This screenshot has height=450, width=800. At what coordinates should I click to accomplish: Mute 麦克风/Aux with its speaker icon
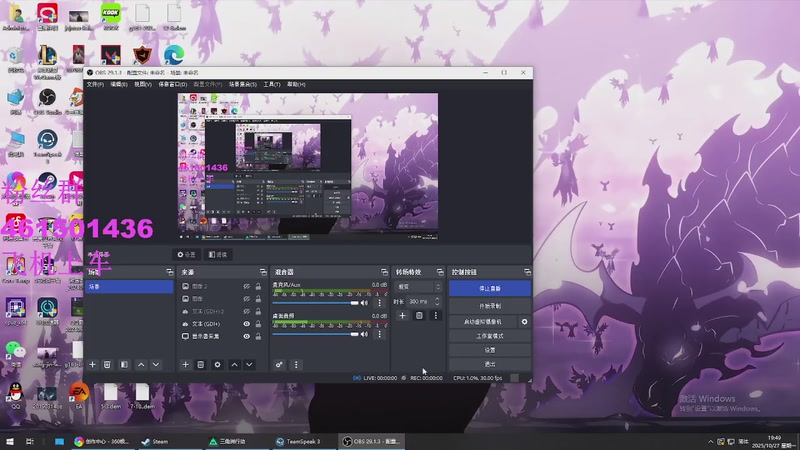point(364,303)
